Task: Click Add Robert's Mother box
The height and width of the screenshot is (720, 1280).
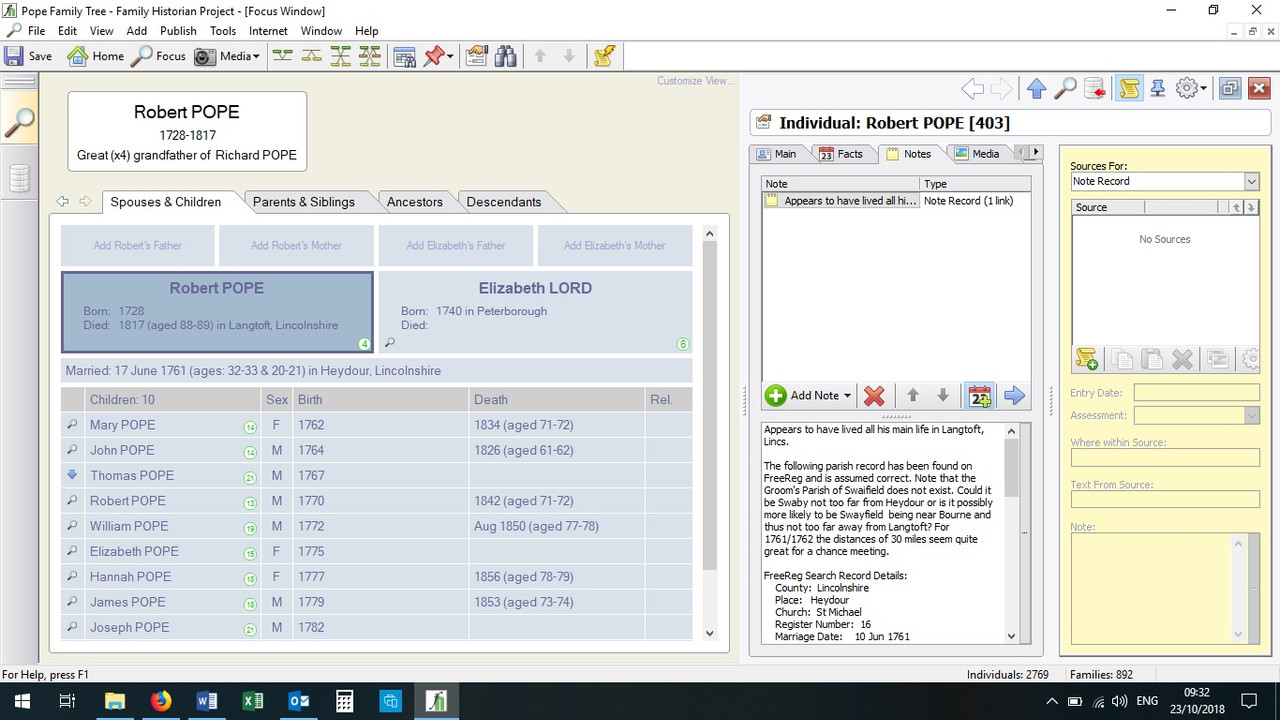Action: pos(296,245)
